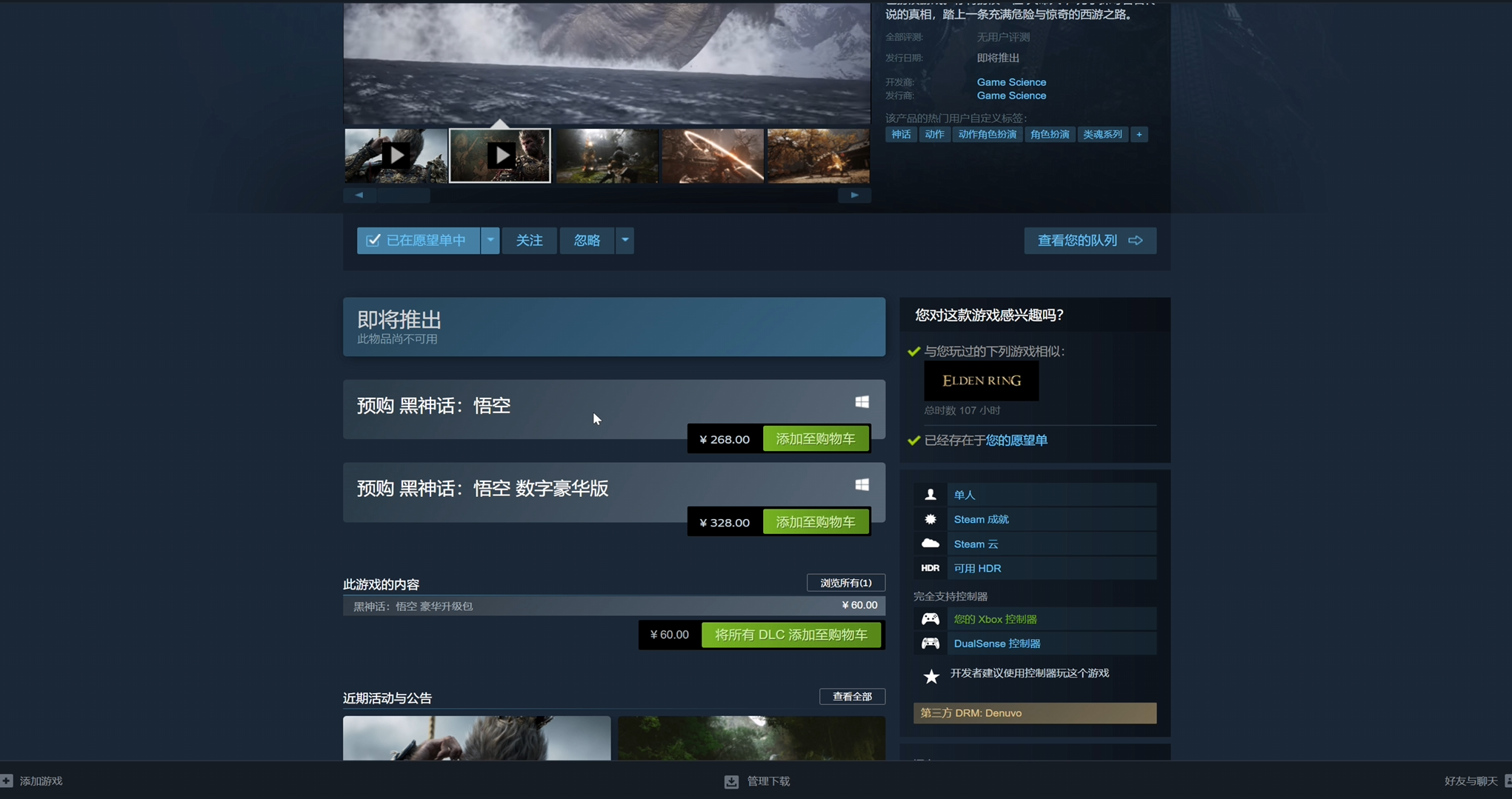Click the DualSense controller icon

click(x=930, y=643)
